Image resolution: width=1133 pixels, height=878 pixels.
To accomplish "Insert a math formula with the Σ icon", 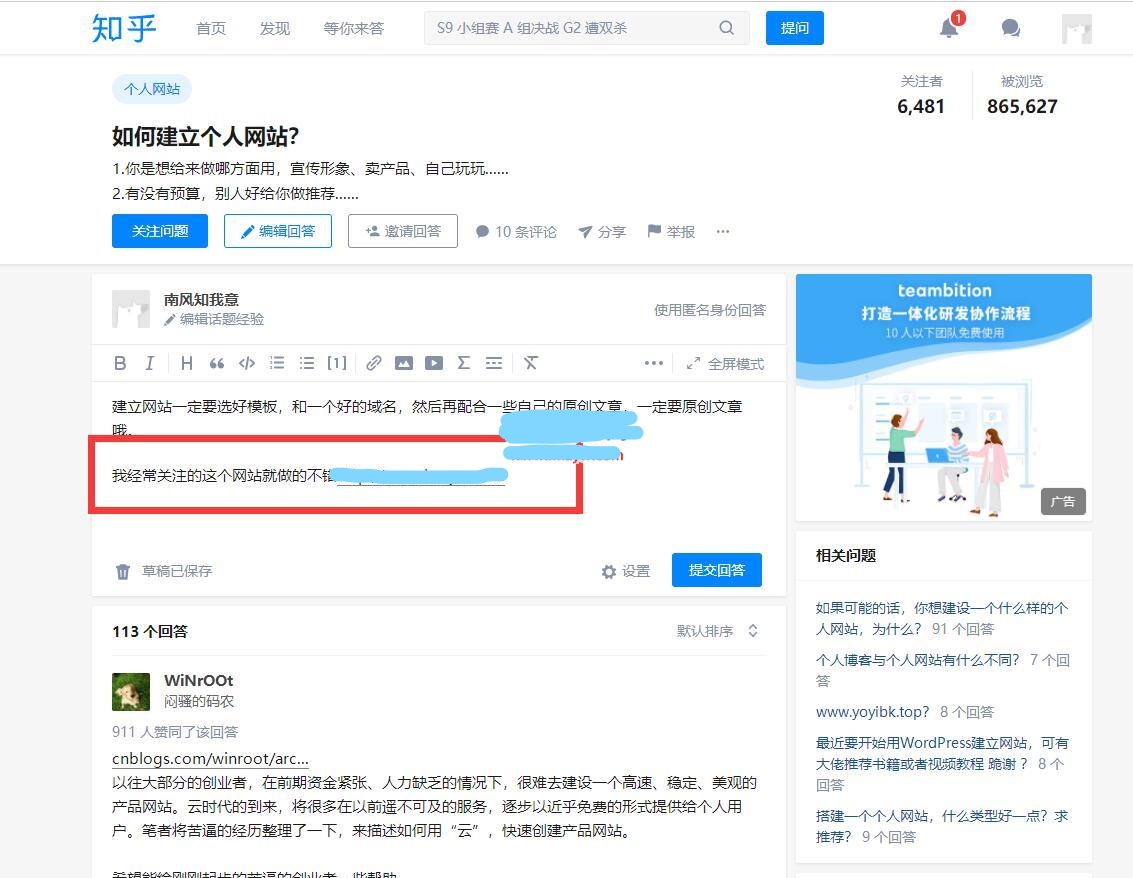I will [x=463, y=363].
